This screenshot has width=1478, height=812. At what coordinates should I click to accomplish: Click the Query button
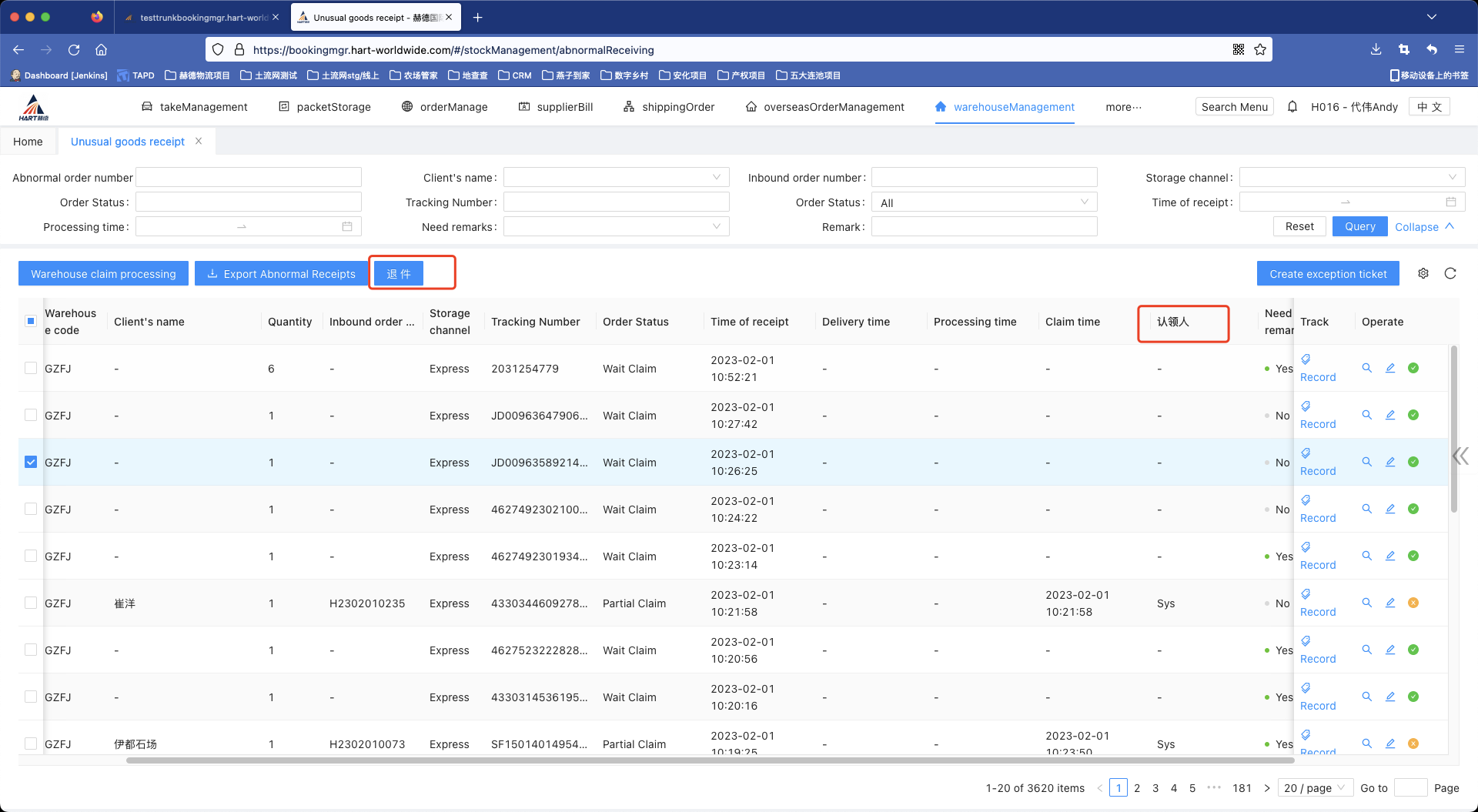pyautogui.click(x=1359, y=226)
